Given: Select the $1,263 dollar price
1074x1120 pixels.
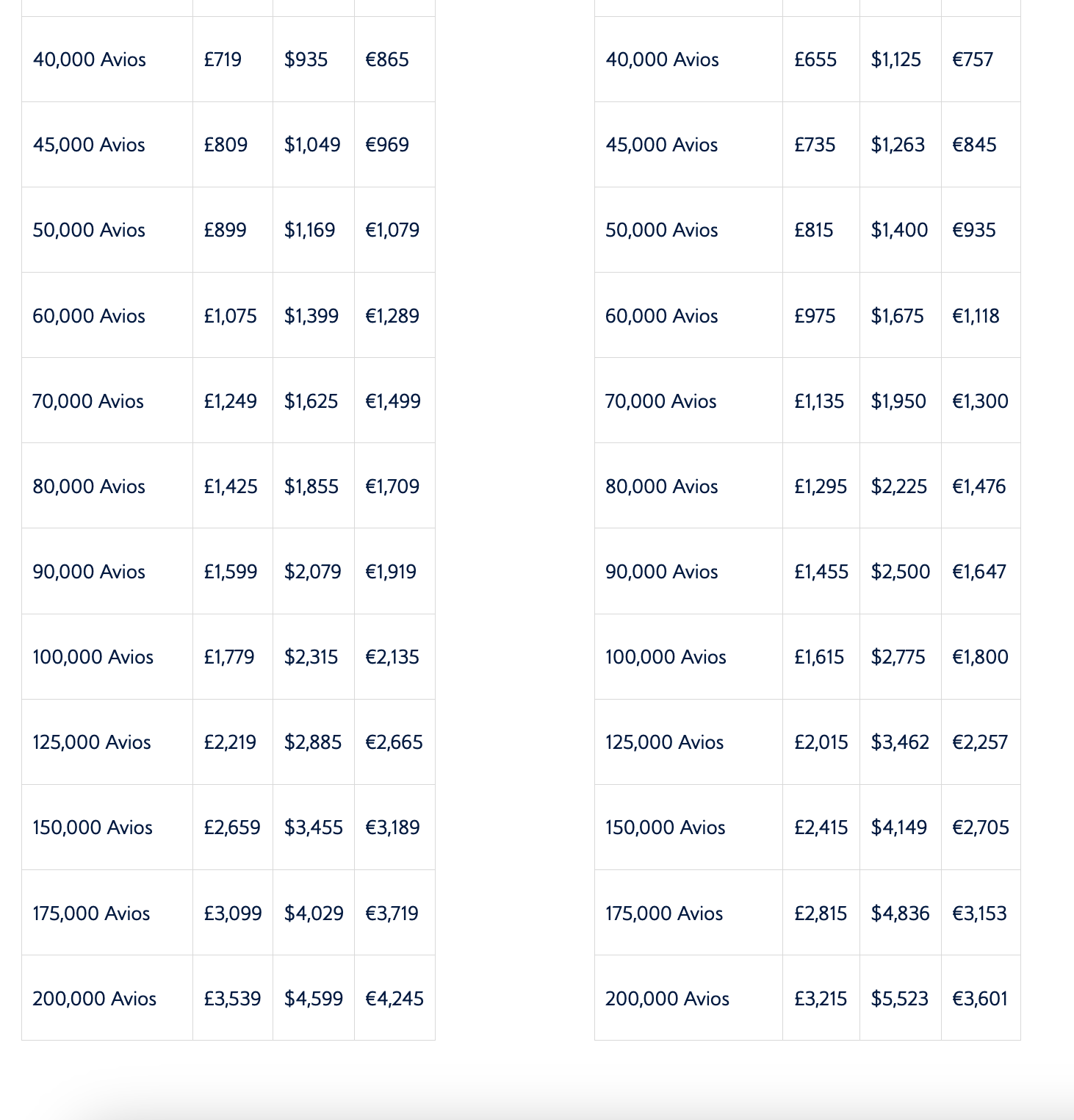Looking at the screenshot, I should click(x=898, y=145).
